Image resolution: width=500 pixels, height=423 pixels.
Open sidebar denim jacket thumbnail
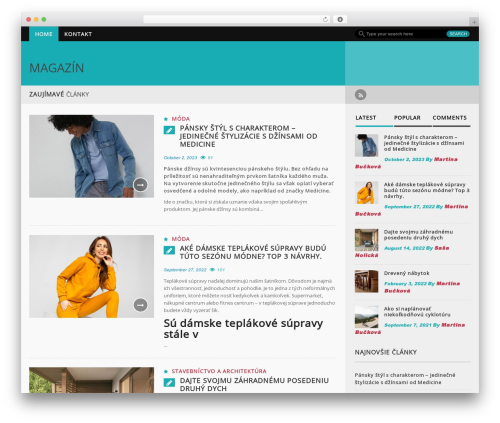[x=366, y=145]
